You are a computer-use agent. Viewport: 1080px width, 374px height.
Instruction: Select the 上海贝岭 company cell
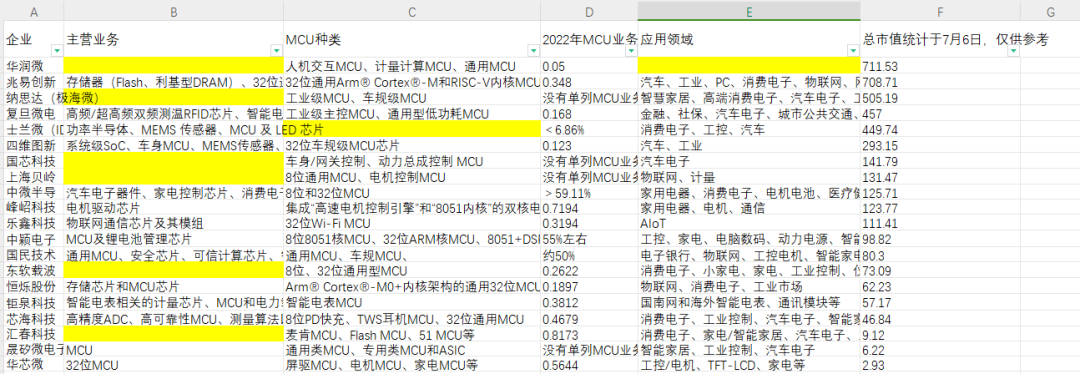[34, 177]
